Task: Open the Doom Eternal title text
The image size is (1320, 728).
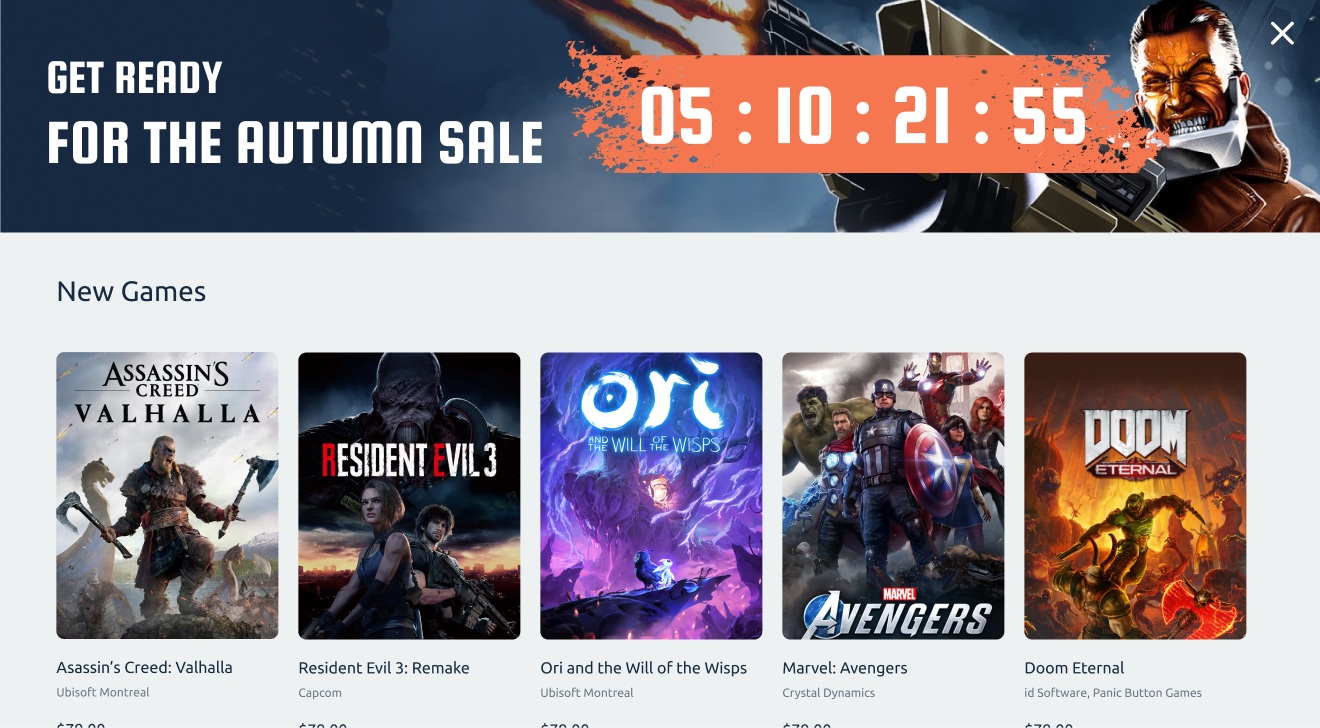Action: click(x=1074, y=668)
